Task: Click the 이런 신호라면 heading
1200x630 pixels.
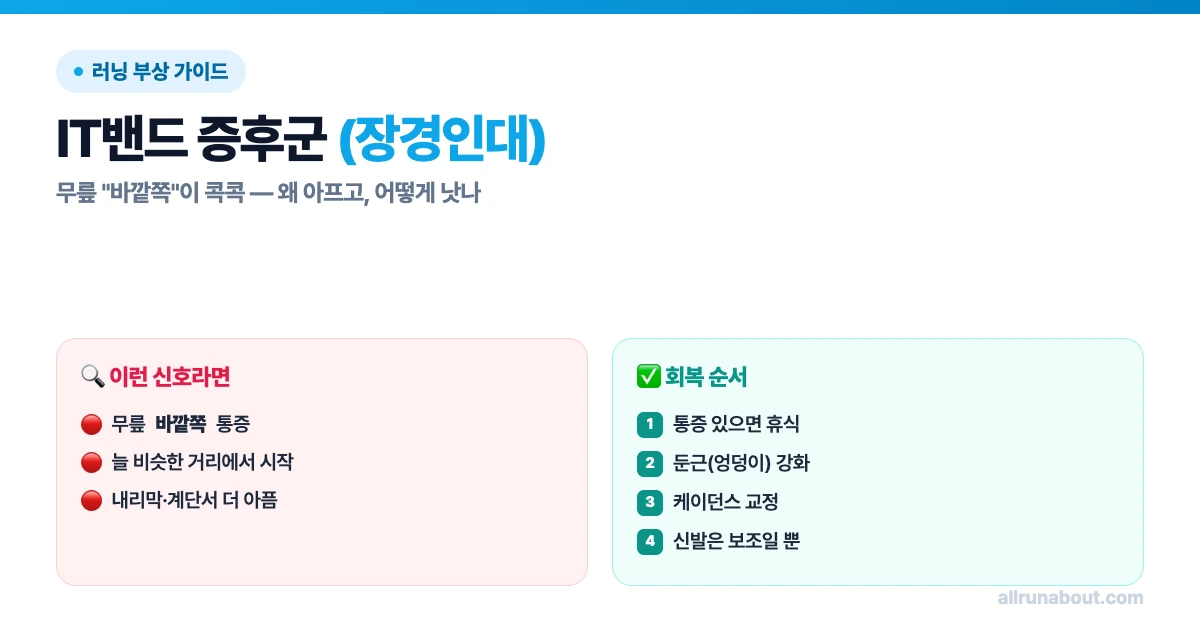Action: tap(170, 376)
